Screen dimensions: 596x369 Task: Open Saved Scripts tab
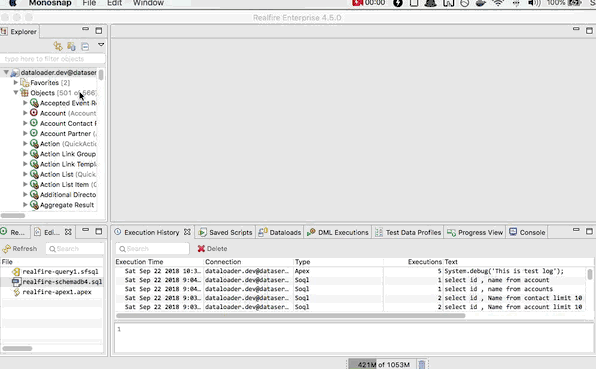(x=225, y=232)
